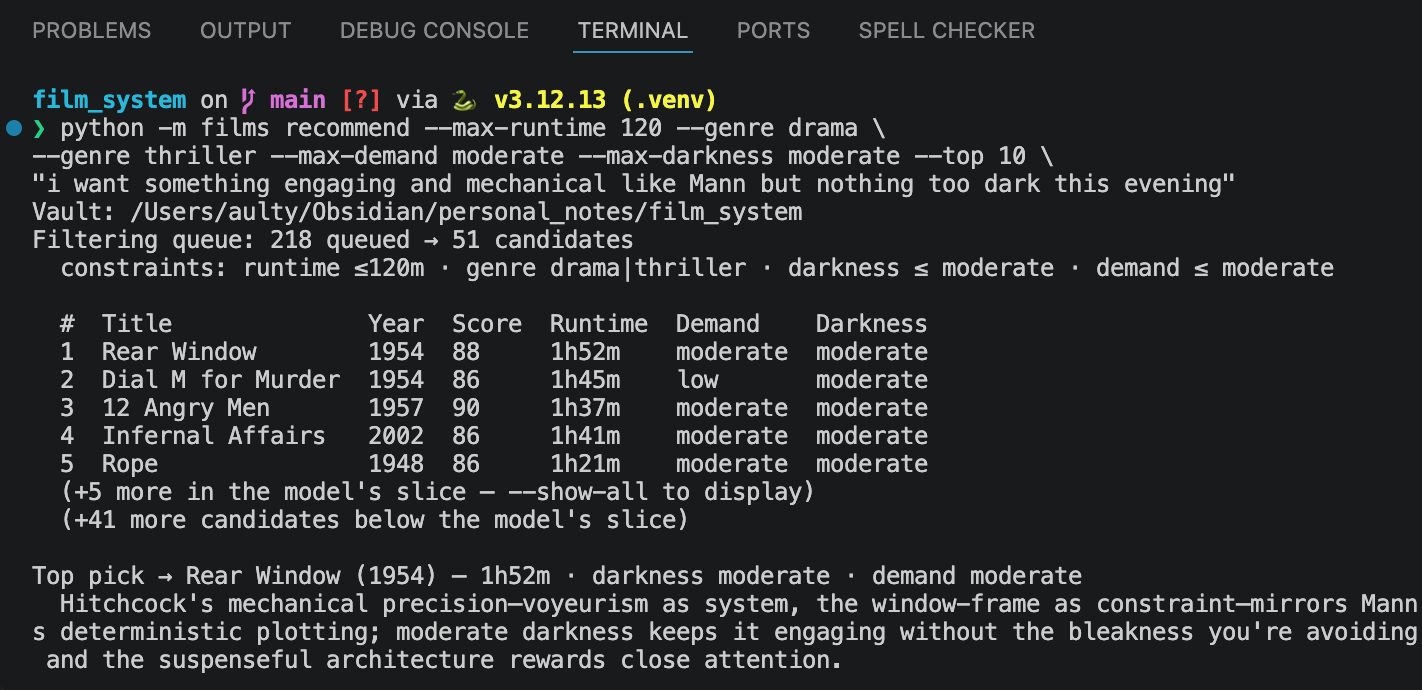This screenshot has width=1422, height=690.
Task: Click the green prompt arrow character
Action: click(x=40, y=128)
